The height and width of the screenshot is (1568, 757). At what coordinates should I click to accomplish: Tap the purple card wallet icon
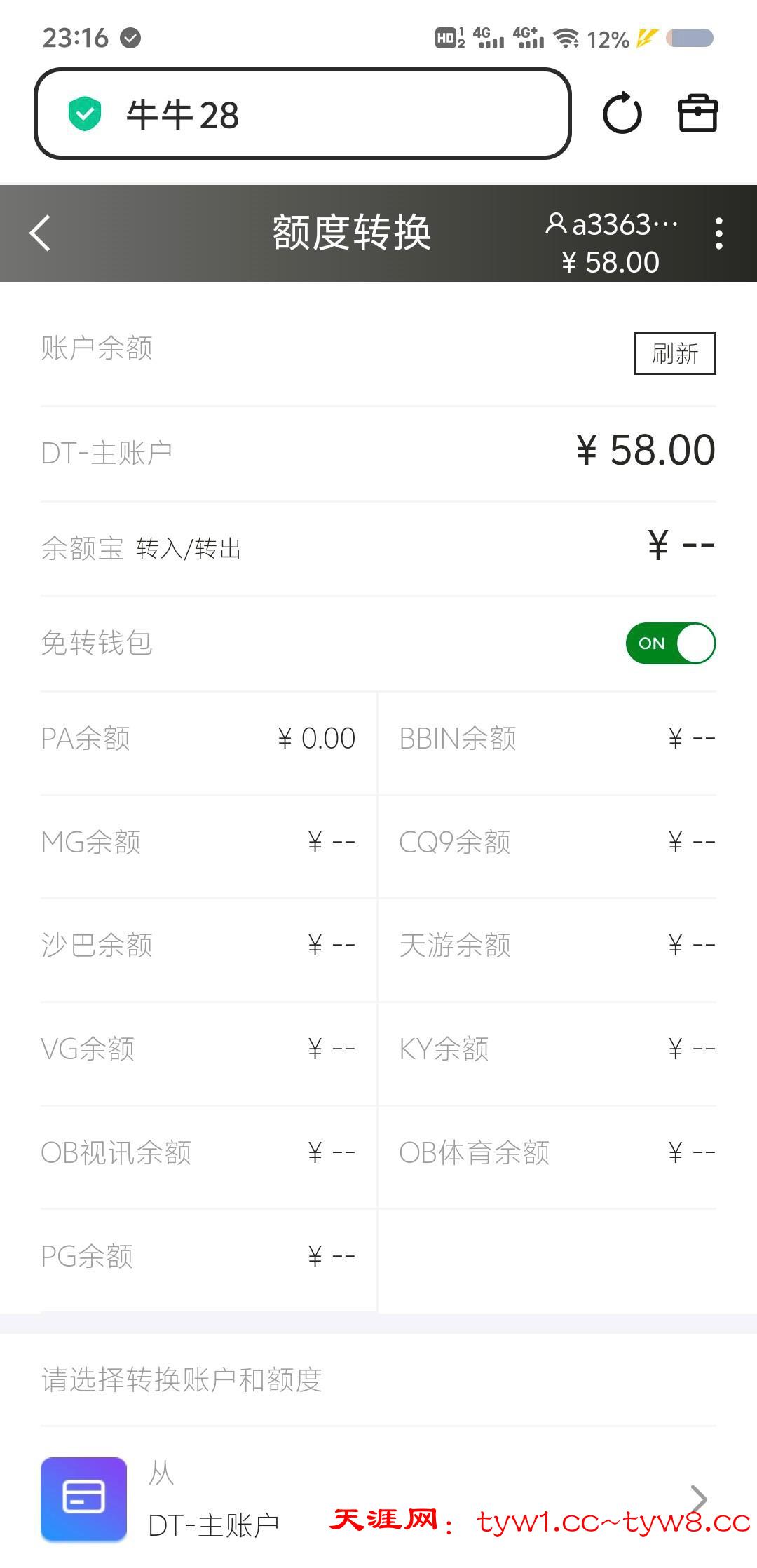83,1499
